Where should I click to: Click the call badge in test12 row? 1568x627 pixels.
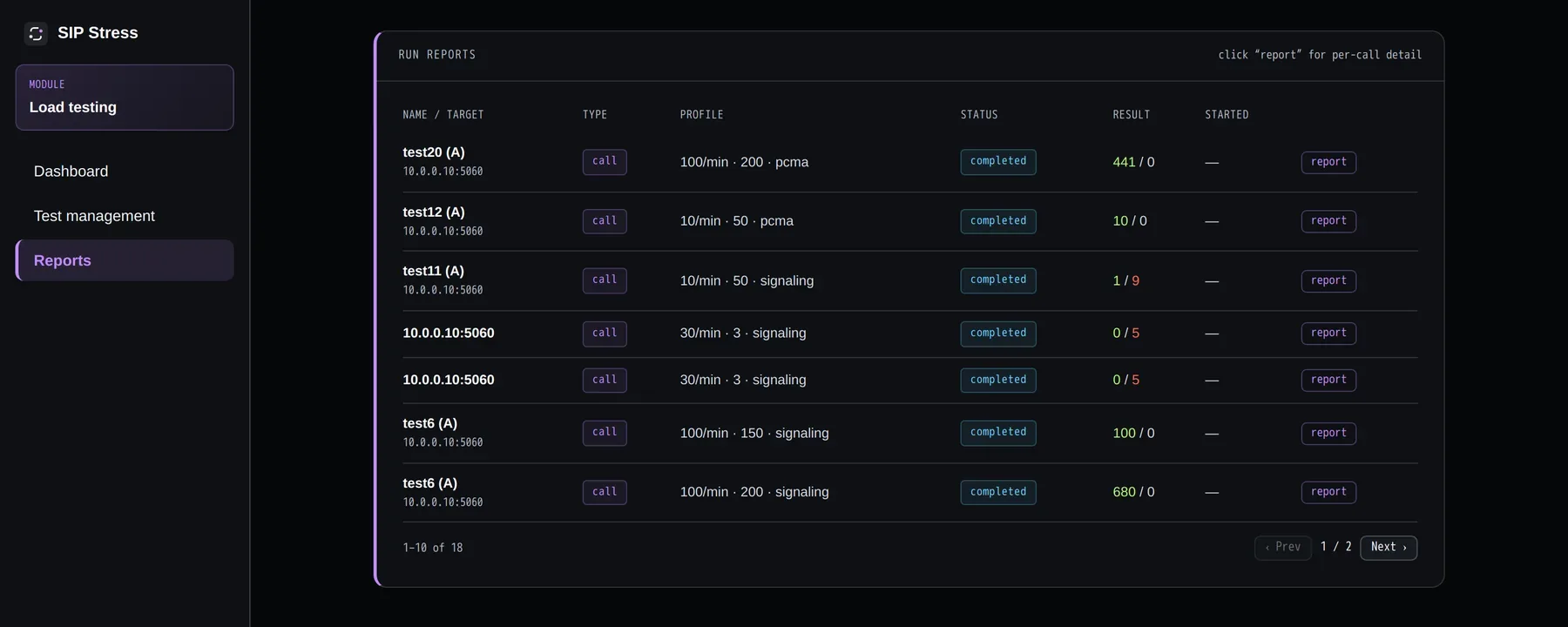[x=605, y=221]
